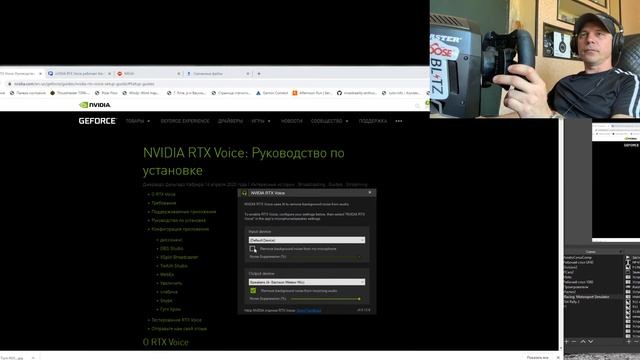Viewport: 640px width, 360px height.
Task: Jump to 'Тестирование RTX Voice' contents link
Action: (176, 320)
